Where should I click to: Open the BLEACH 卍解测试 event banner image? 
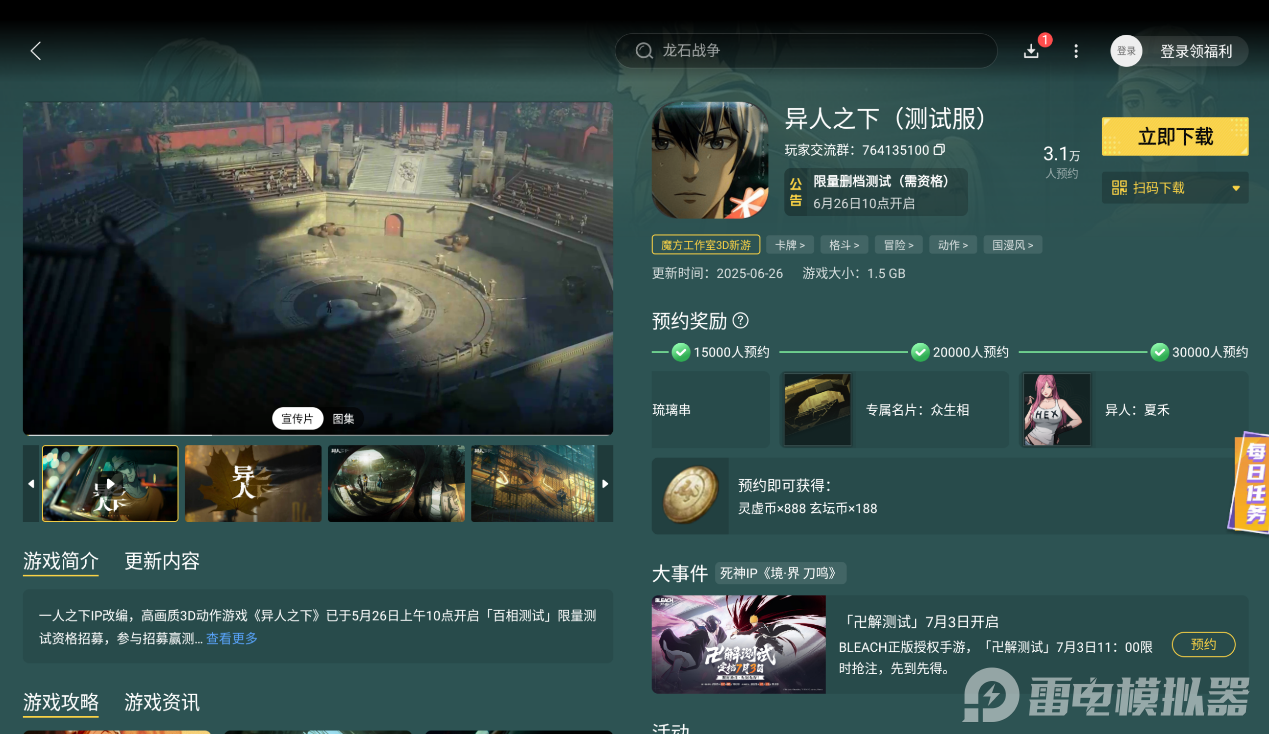(739, 645)
